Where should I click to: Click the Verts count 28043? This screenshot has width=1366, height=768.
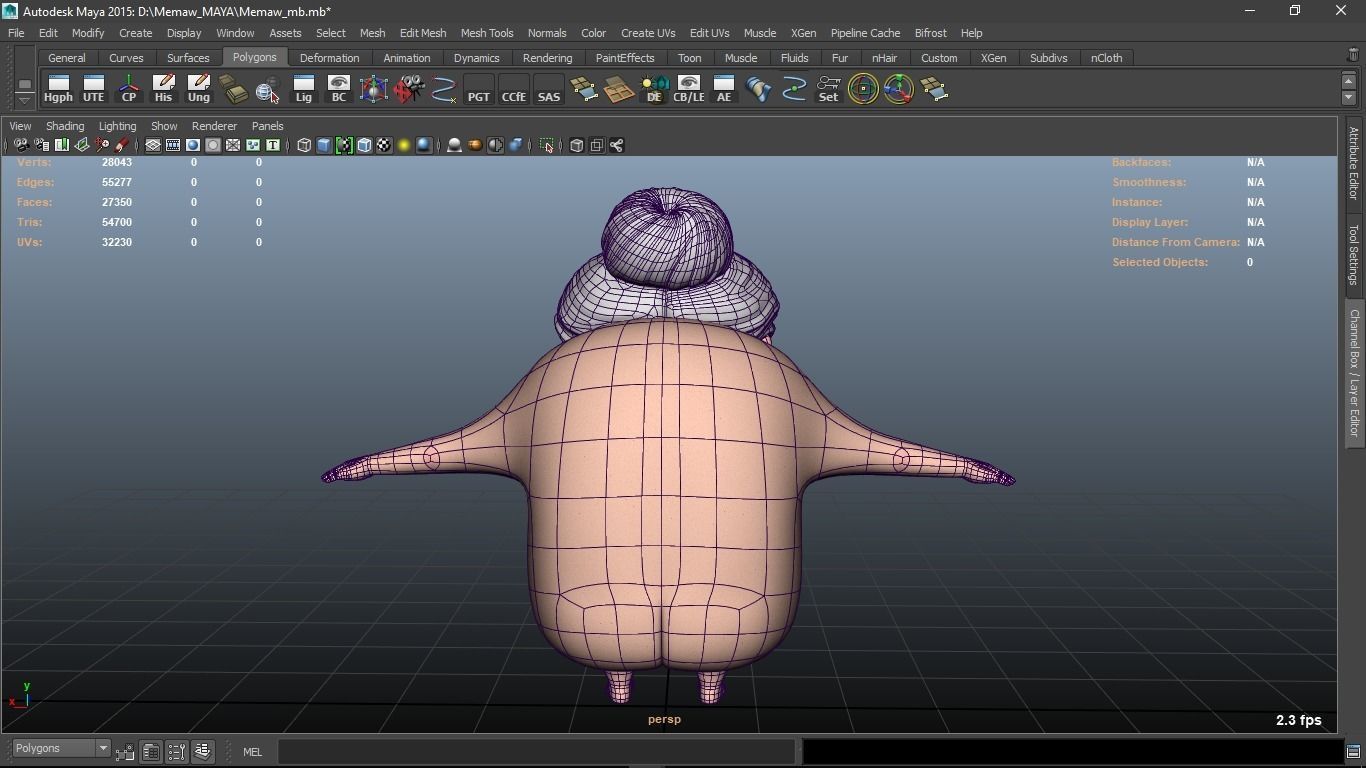click(x=117, y=162)
